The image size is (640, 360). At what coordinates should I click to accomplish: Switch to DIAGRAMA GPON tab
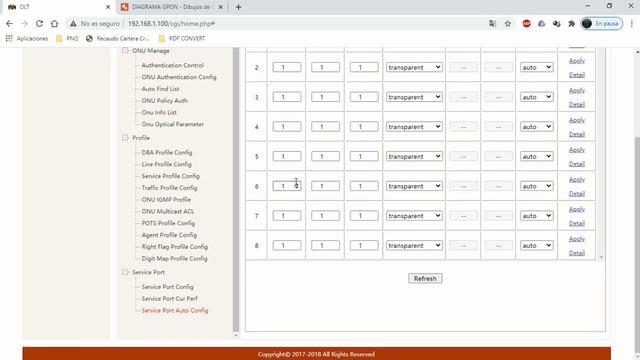coord(171,7)
